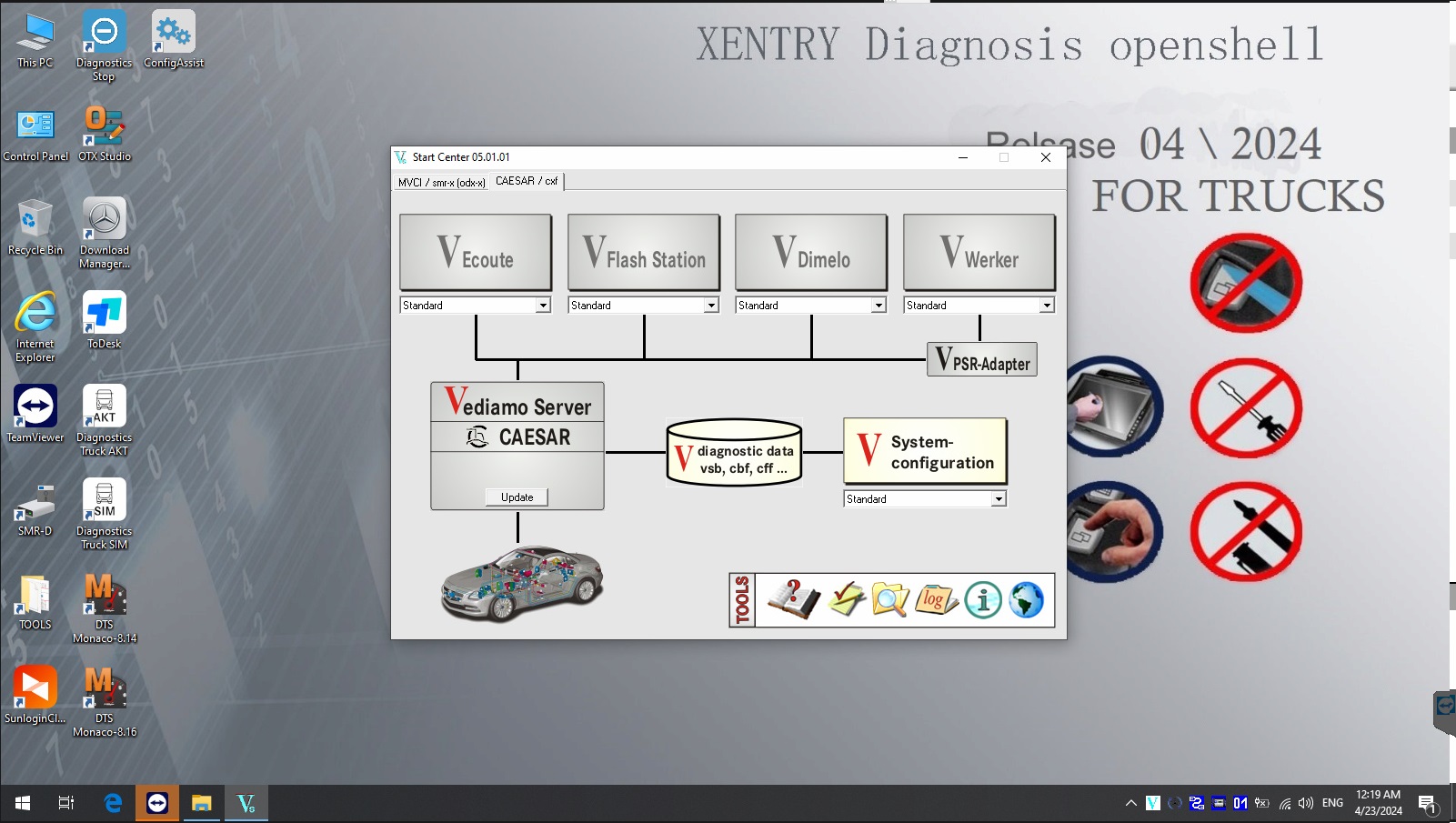Switch to MVCI / smr-x tab
1456x823 pixels.
pyautogui.click(x=441, y=183)
